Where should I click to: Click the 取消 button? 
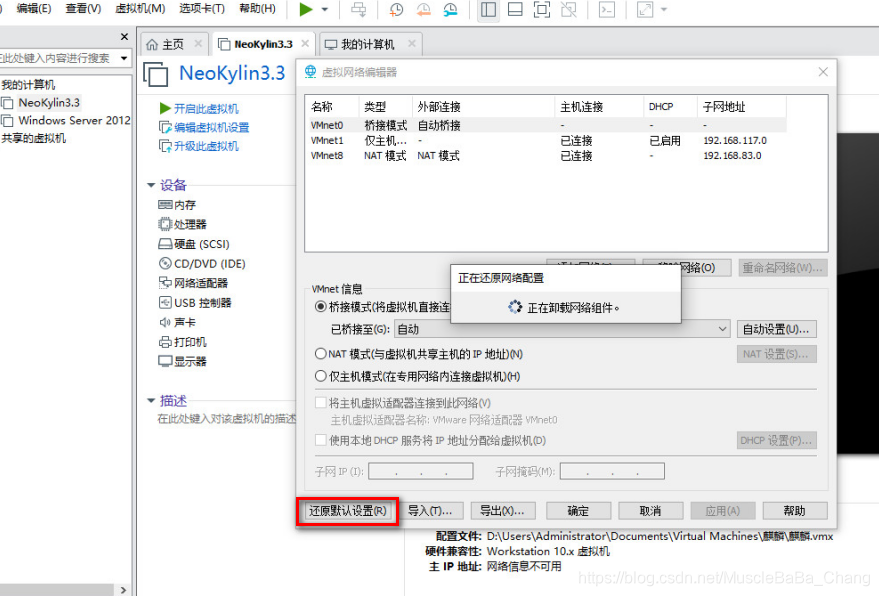[650, 511]
